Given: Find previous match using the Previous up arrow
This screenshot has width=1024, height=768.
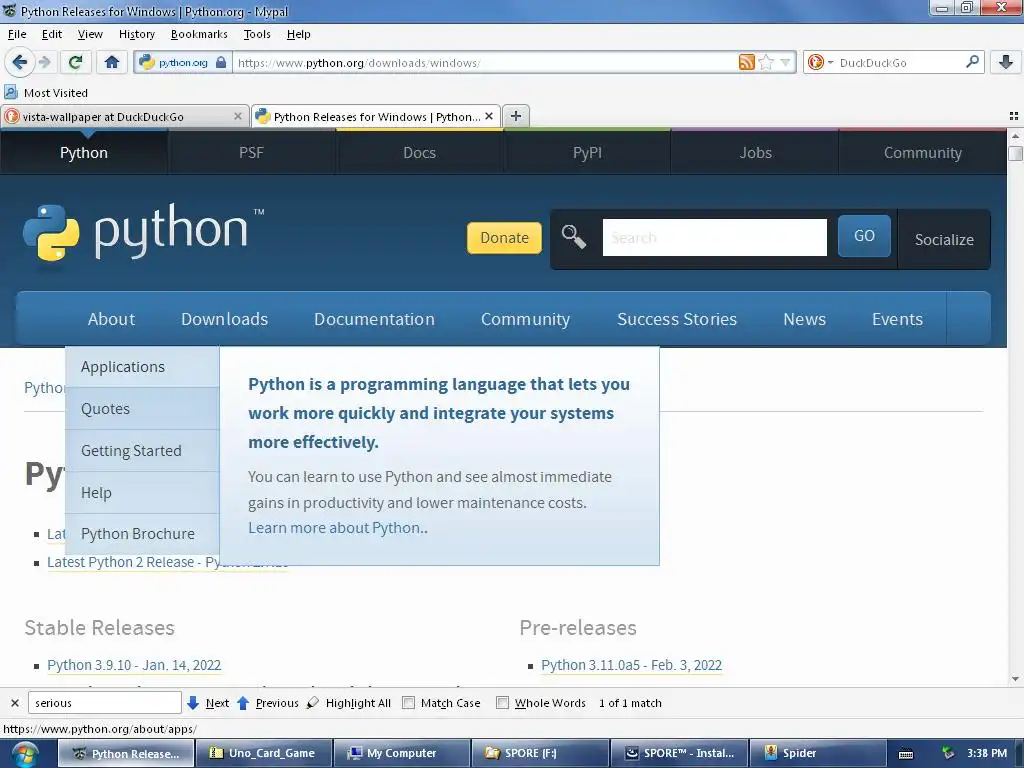Looking at the screenshot, I should tap(267, 703).
